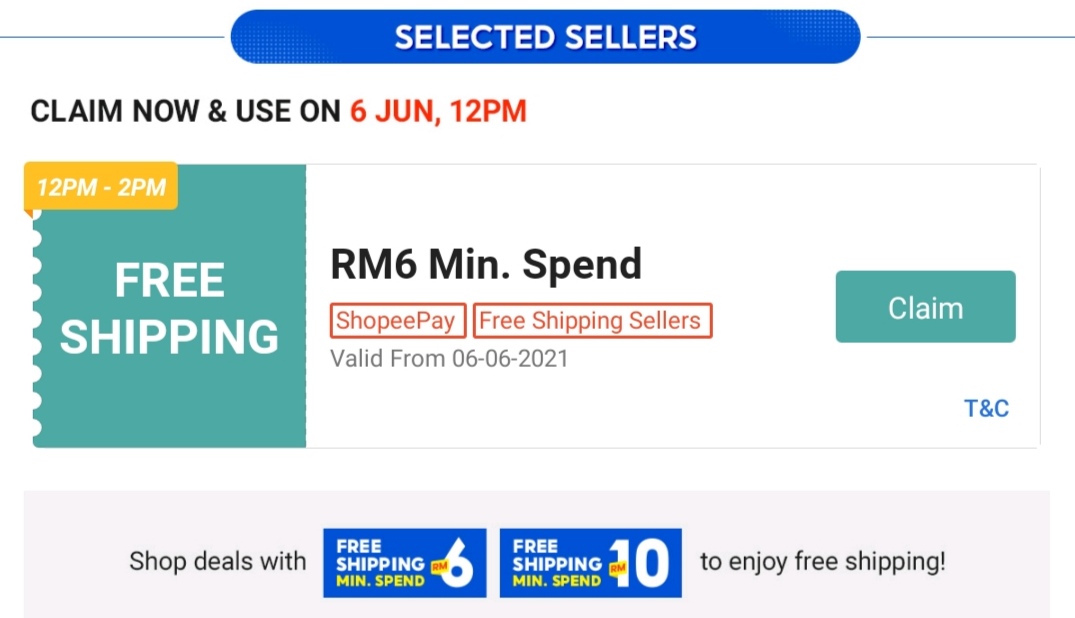Open the Free Shipping RM6 Min. Spend badge
Viewport: 1075px width, 618px height.
[x=404, y=563]
